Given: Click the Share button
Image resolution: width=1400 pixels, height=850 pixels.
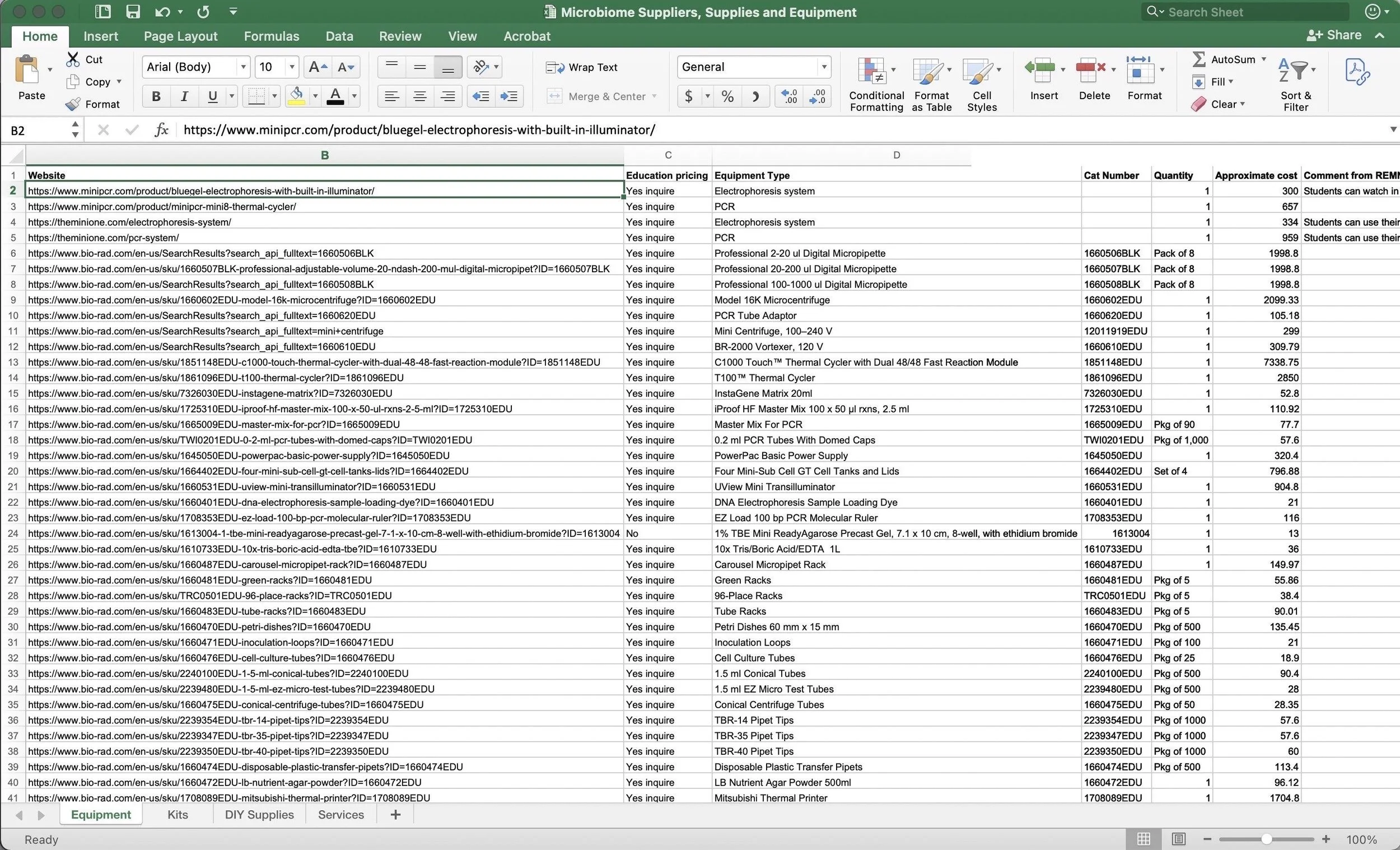Looking at the screenshot, I should point(1333,35).
